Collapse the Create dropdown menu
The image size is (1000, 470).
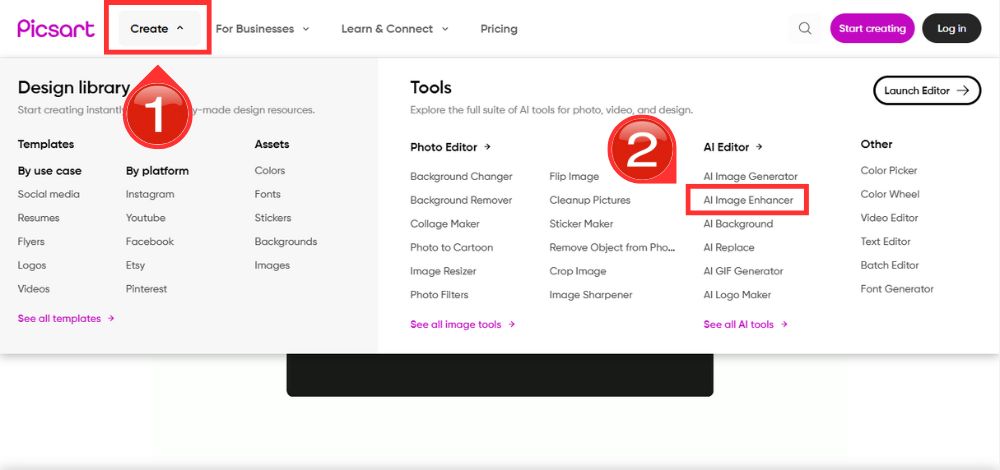[x=158, y=29]
